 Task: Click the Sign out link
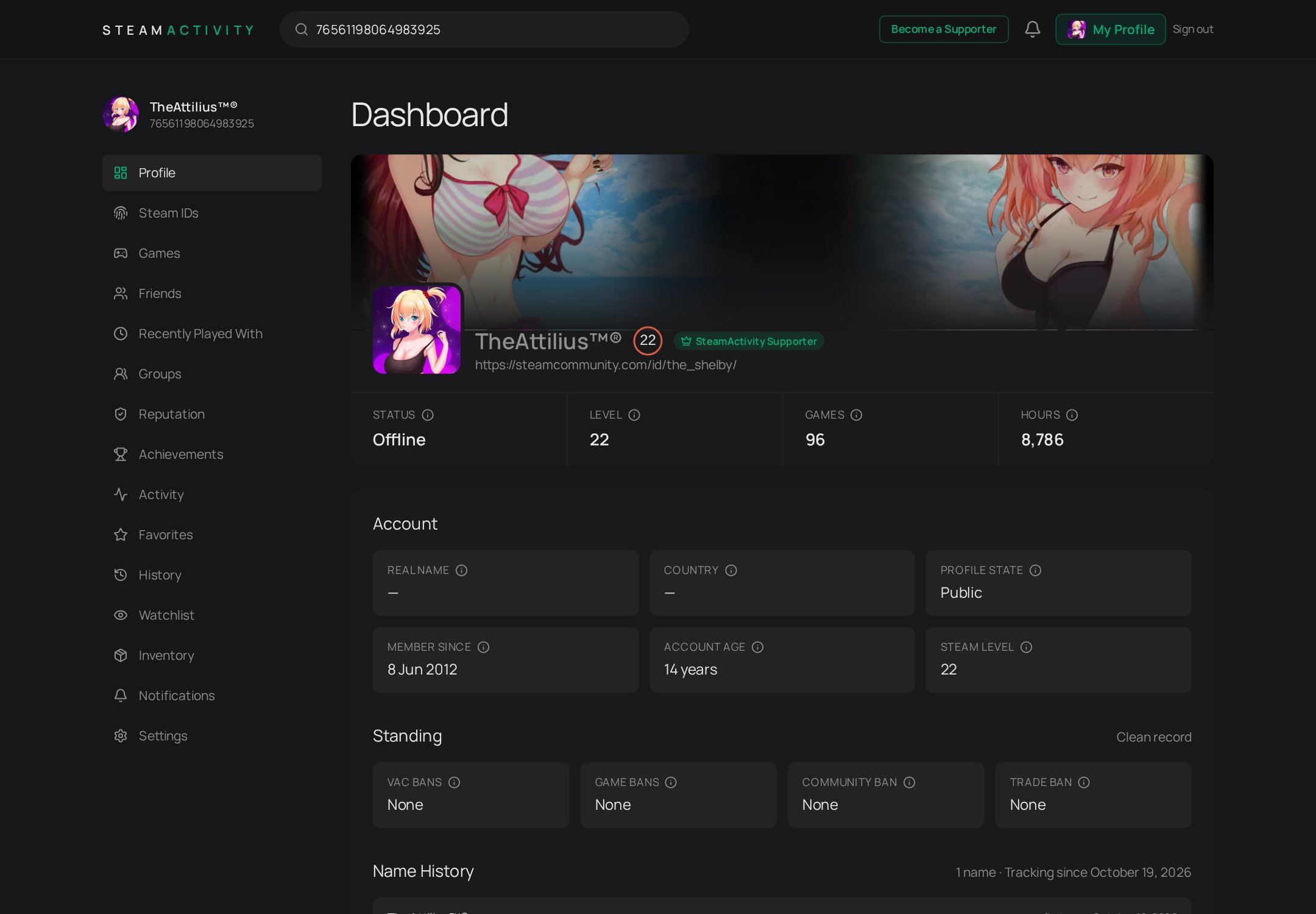[1192, 29]
